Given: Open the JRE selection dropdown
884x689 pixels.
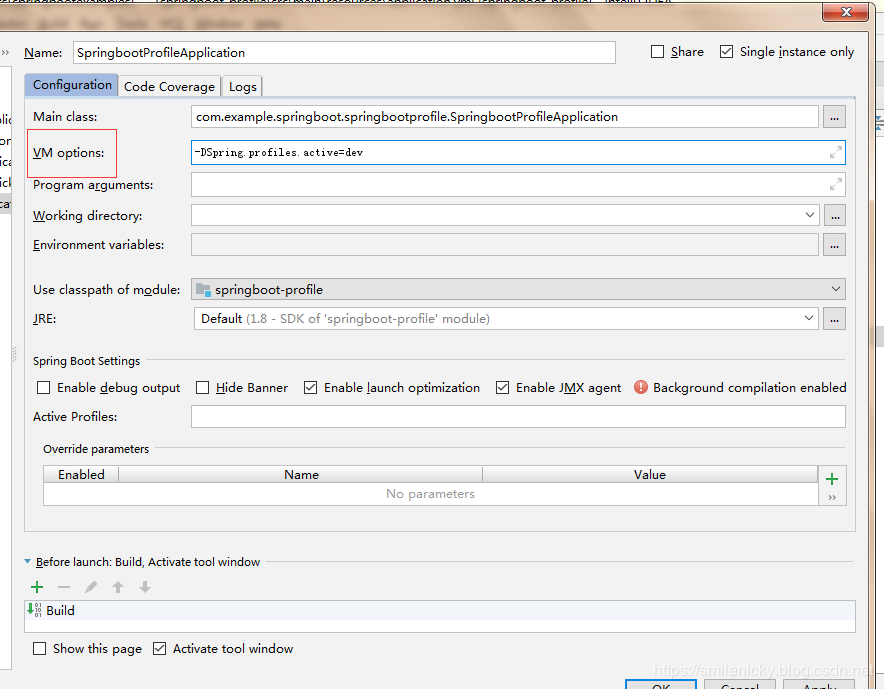Looking at the screenshot, I should 808,318.
